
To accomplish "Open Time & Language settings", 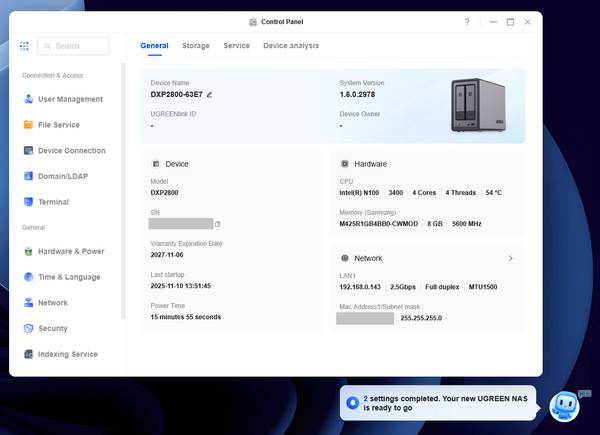I will [68, 277].
